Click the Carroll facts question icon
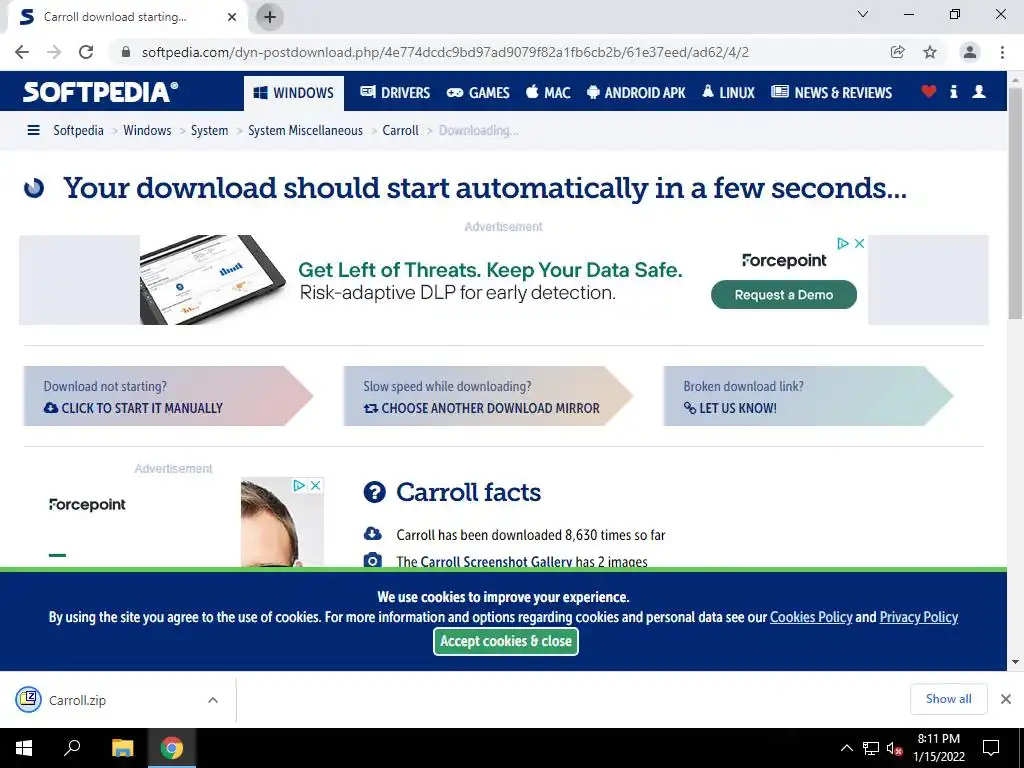The height and width of the screenshot is (768, 1024). click(374, 492)
